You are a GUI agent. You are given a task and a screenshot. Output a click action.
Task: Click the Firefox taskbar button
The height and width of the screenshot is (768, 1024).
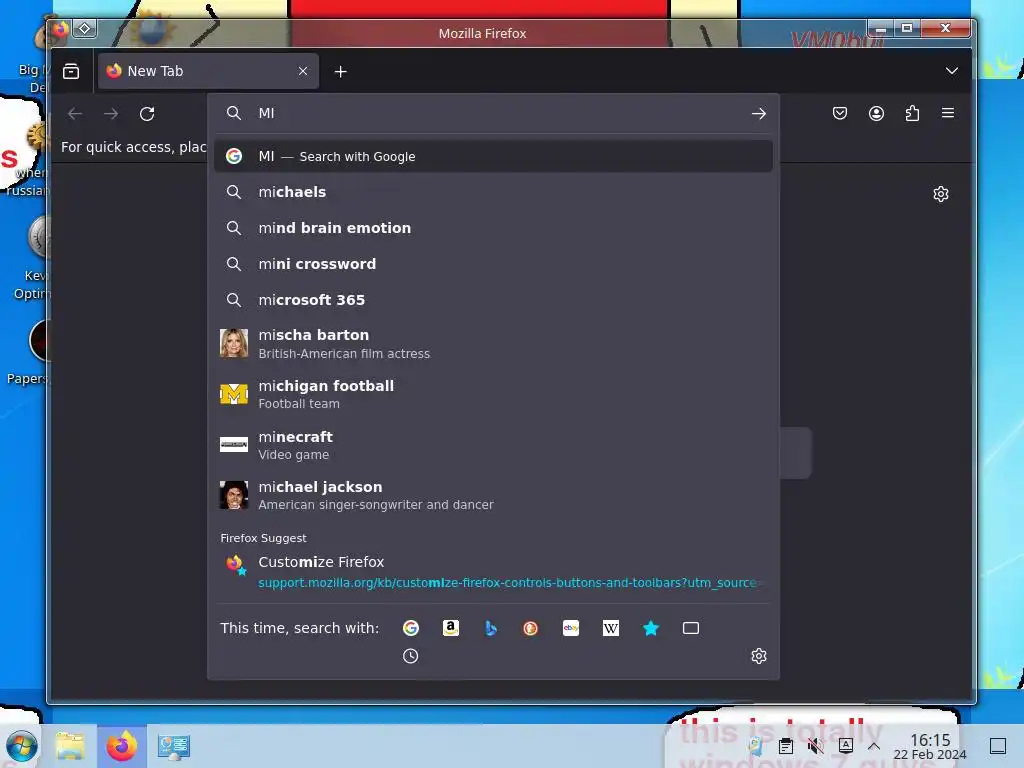(x=121, y=746)
